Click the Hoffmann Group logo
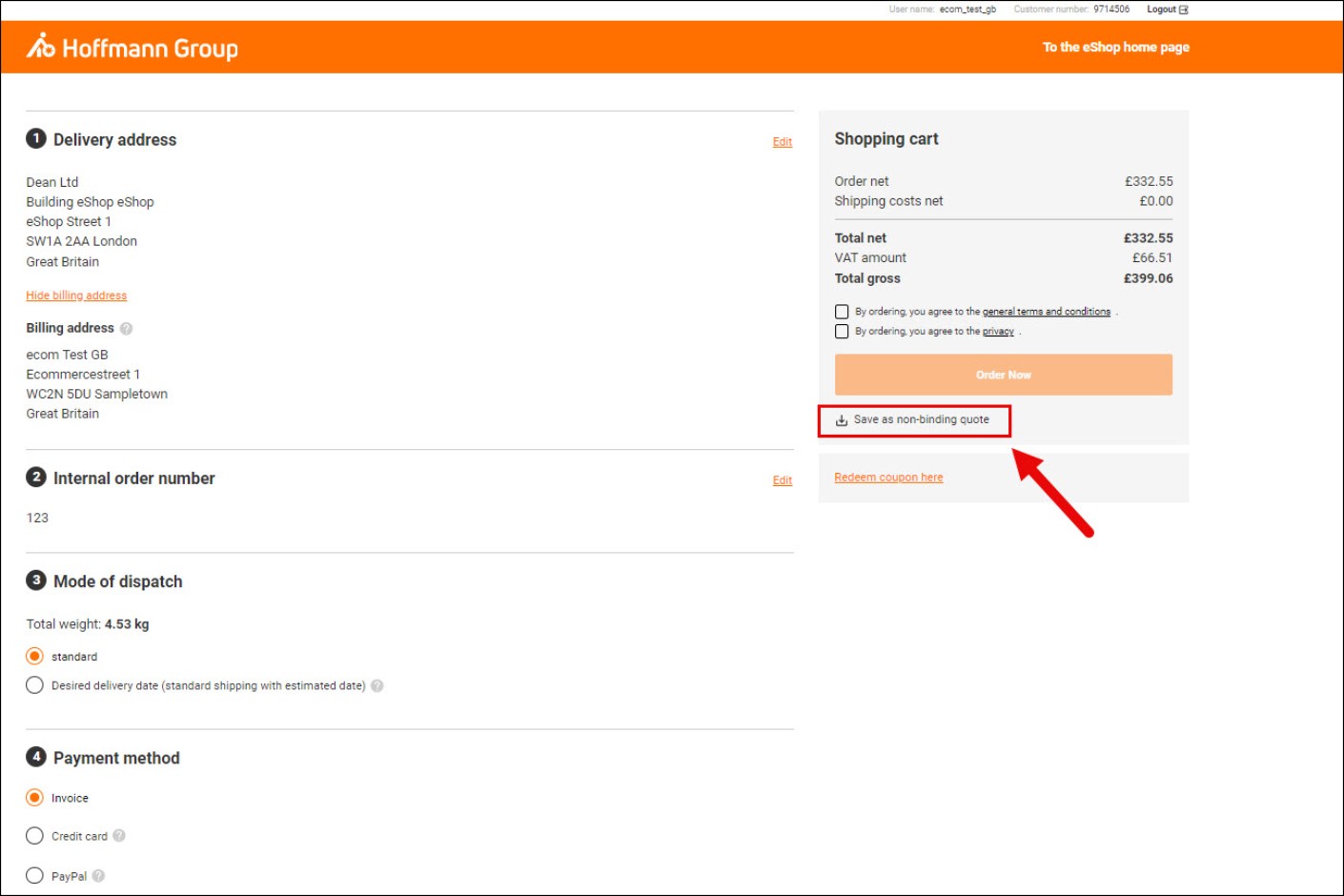This screenshot has width=1344, height=896. pos(132,47)
